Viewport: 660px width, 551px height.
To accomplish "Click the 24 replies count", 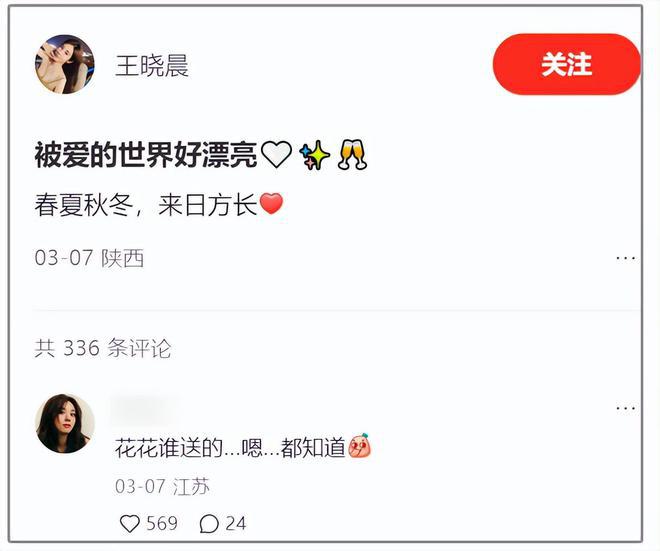I will [236, 524].
